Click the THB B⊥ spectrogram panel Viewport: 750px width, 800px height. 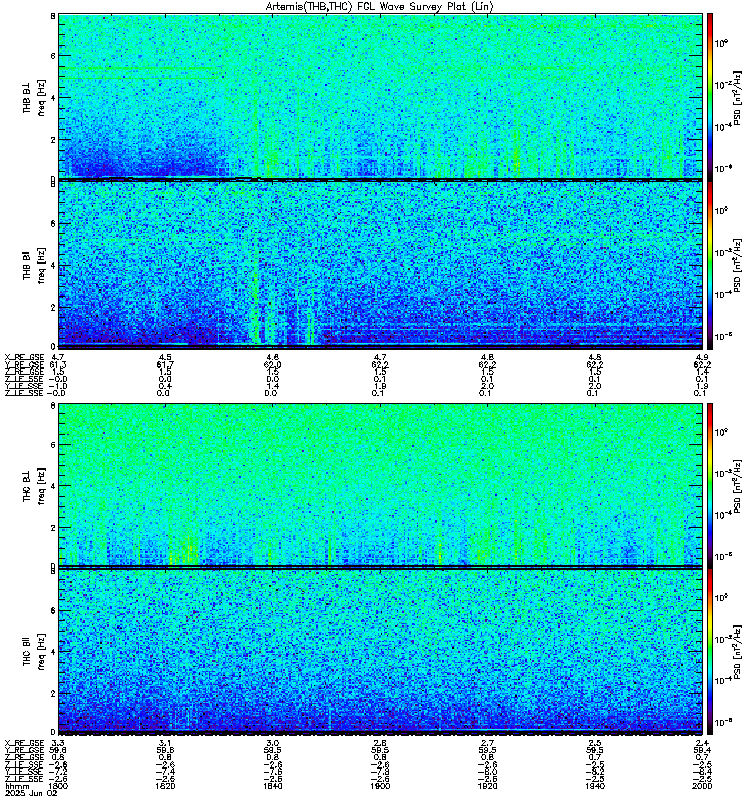click(x=380, y=96)
